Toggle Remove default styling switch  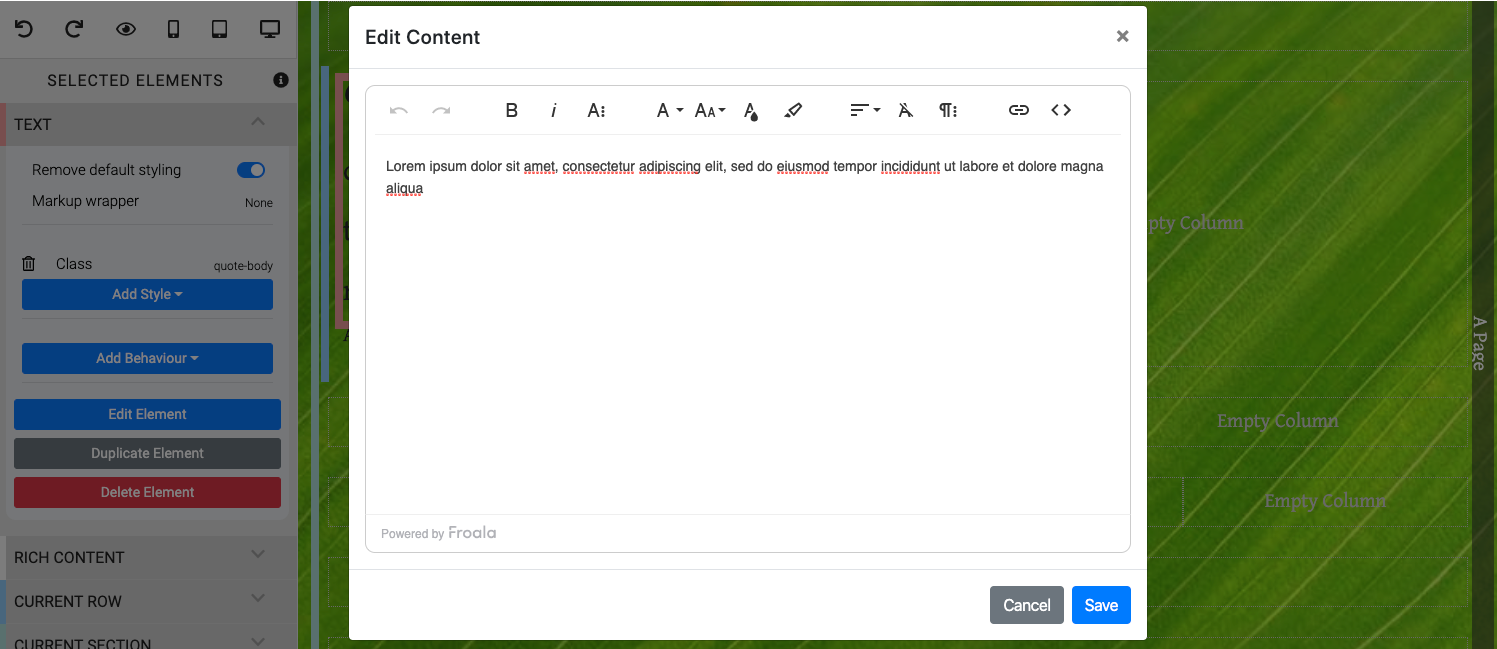(x=251, y=170)
